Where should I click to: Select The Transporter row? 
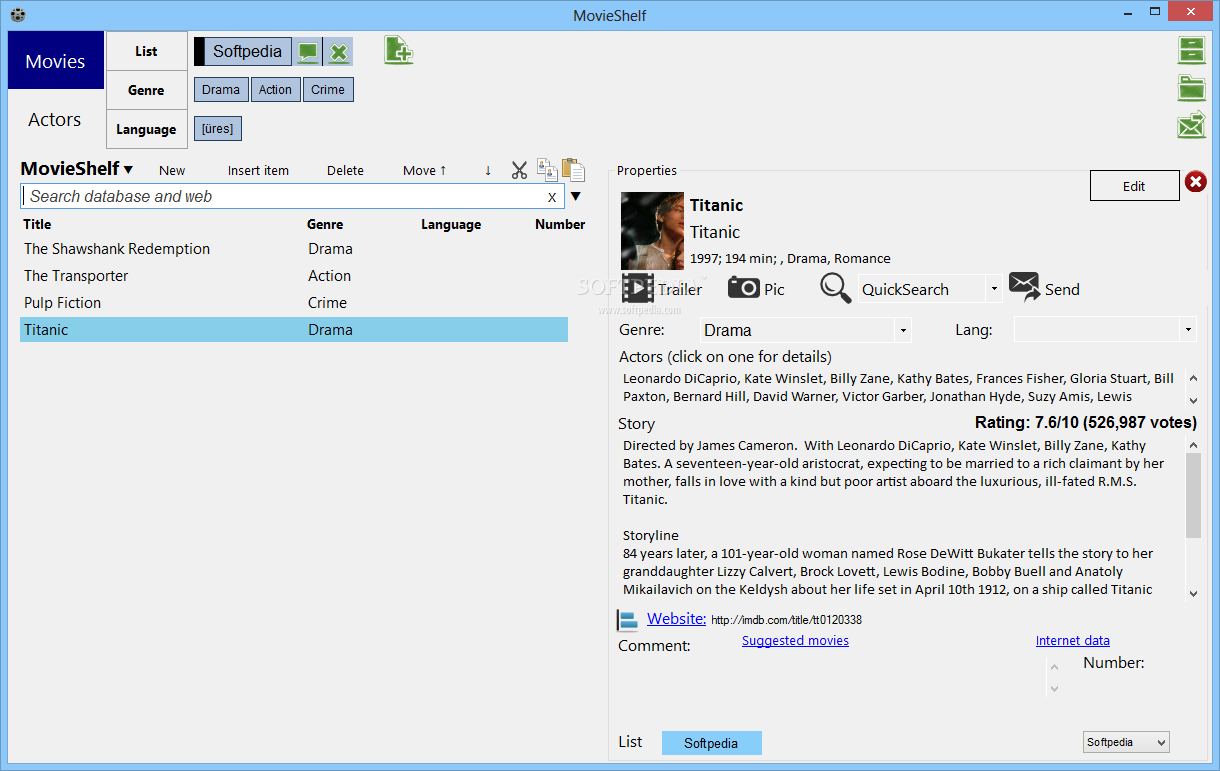[294, 276]
